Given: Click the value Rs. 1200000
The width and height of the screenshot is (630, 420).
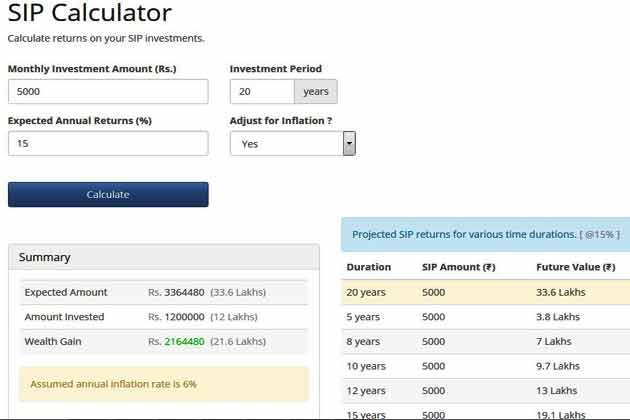Looking at the screenshot, I should coord(176,317).
